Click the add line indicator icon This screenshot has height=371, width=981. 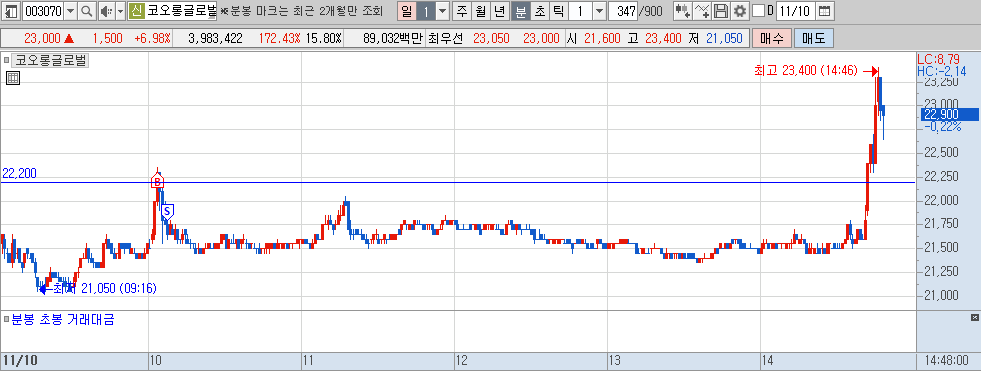703,11
